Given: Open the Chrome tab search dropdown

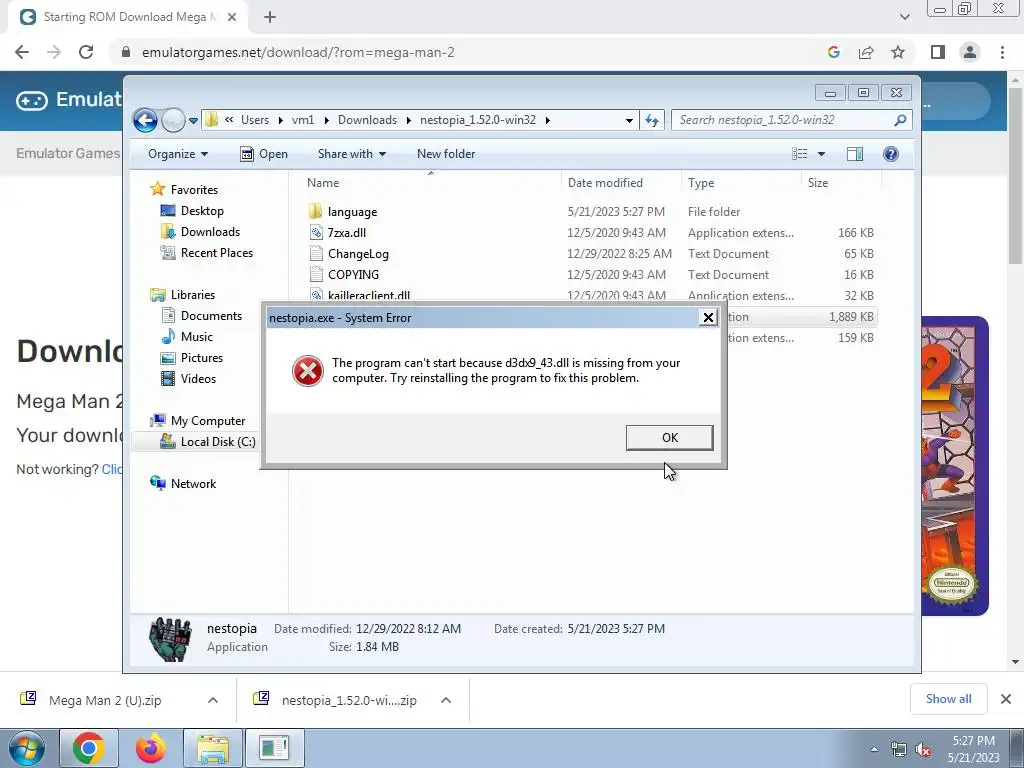Looking at the screenshot, I should click(x=904, y=17).
